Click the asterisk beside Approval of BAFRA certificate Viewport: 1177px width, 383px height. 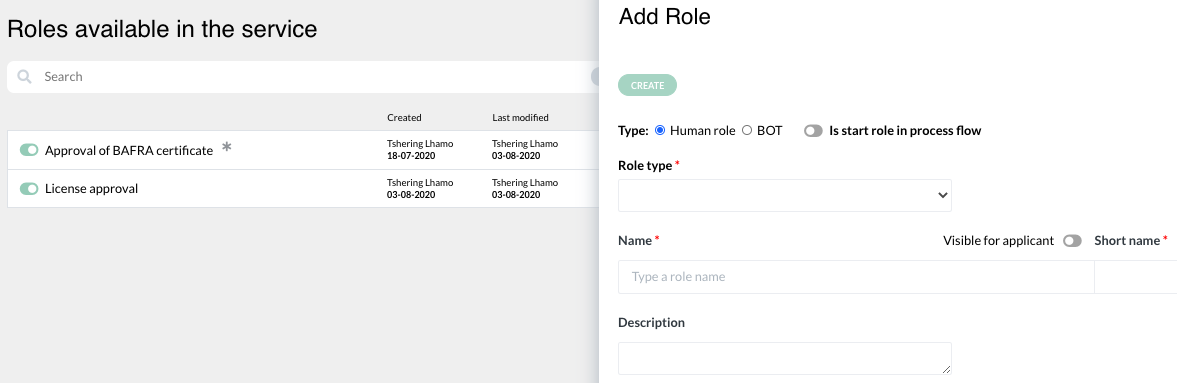pyautogui.click(x=227, y=147)
